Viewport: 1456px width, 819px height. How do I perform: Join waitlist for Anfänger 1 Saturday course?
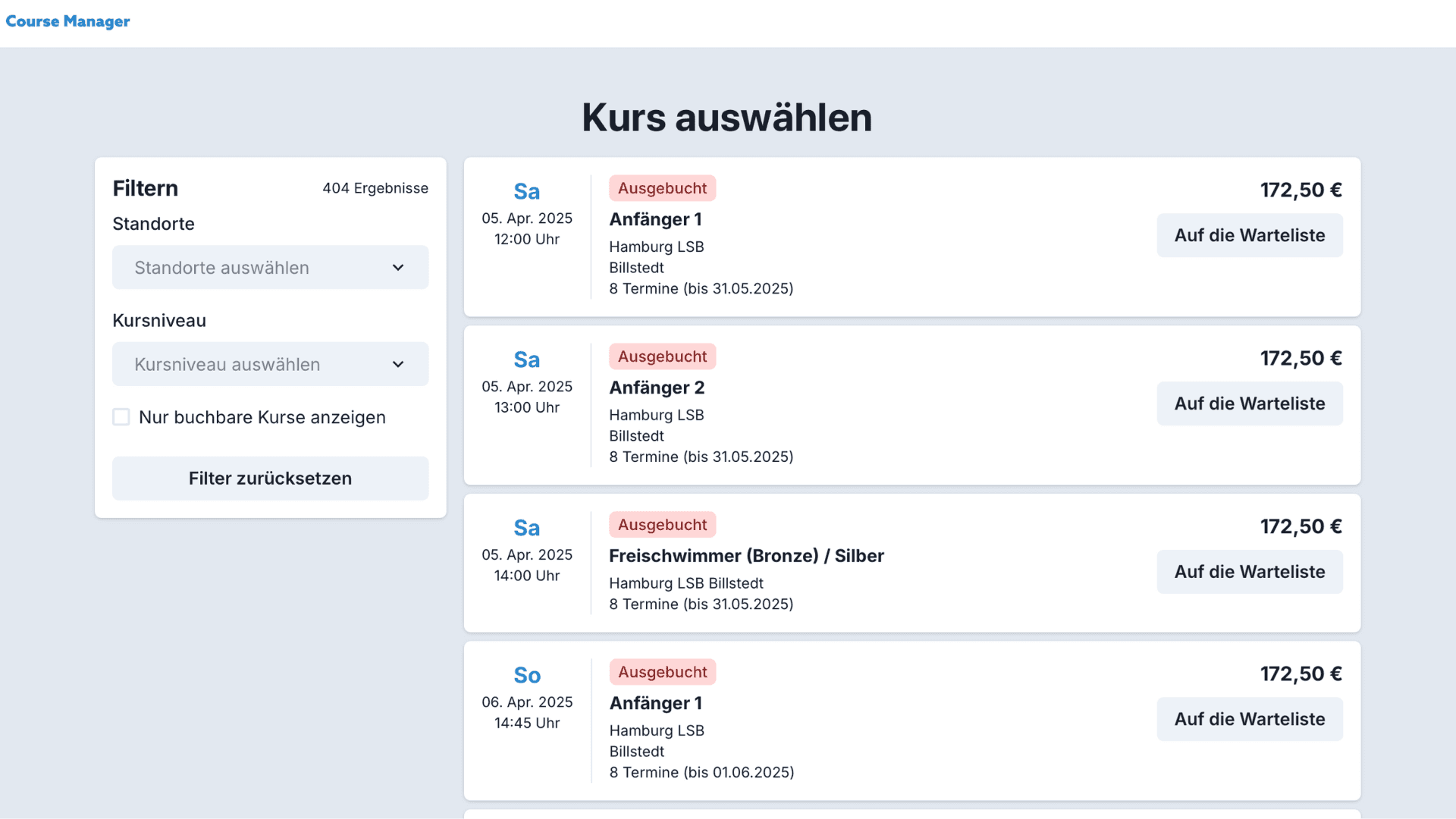click(x=1249, y=235)
